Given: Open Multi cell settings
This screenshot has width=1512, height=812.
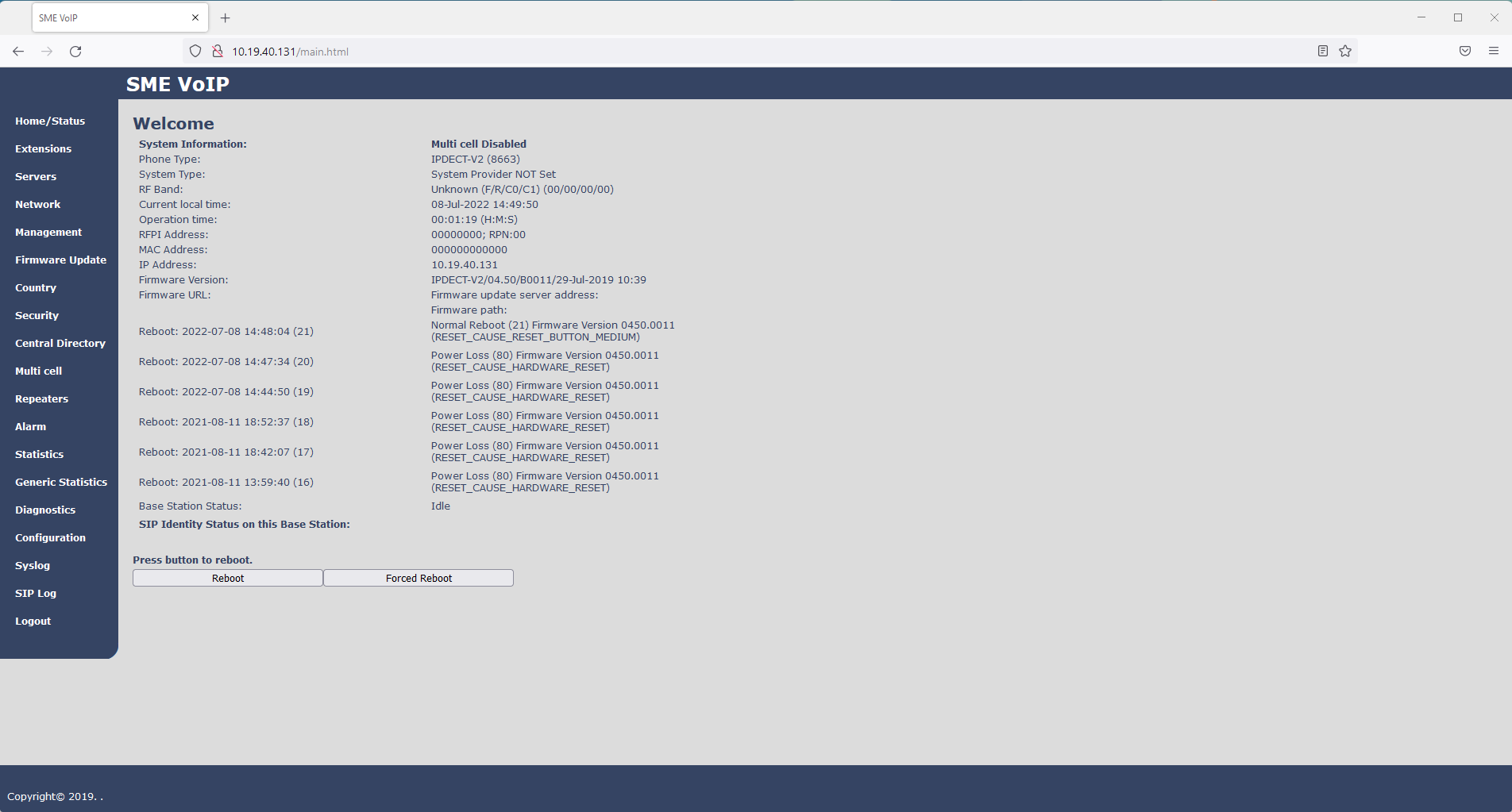Looking at the screenshot, I should pos(38,371).
